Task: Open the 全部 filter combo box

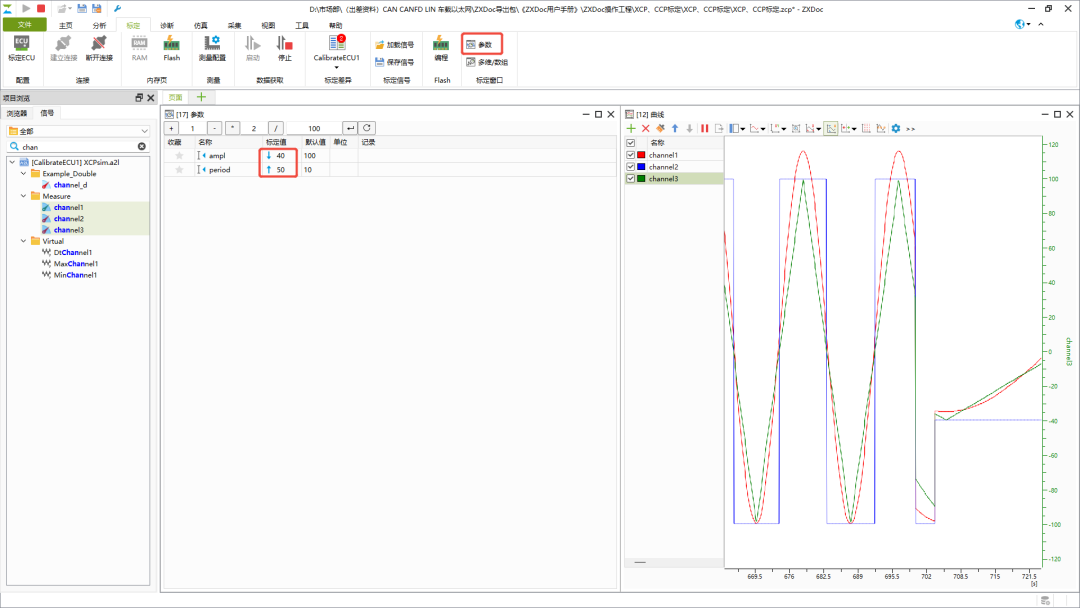Action: (x=78, y=131)
